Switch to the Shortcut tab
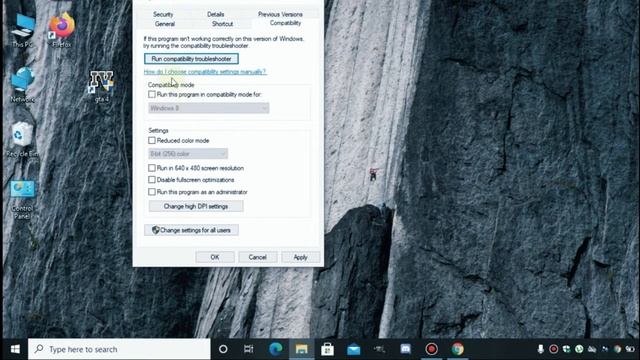This screenshot has height=360, width=640. pyautogui.click(x=222, y=24)
